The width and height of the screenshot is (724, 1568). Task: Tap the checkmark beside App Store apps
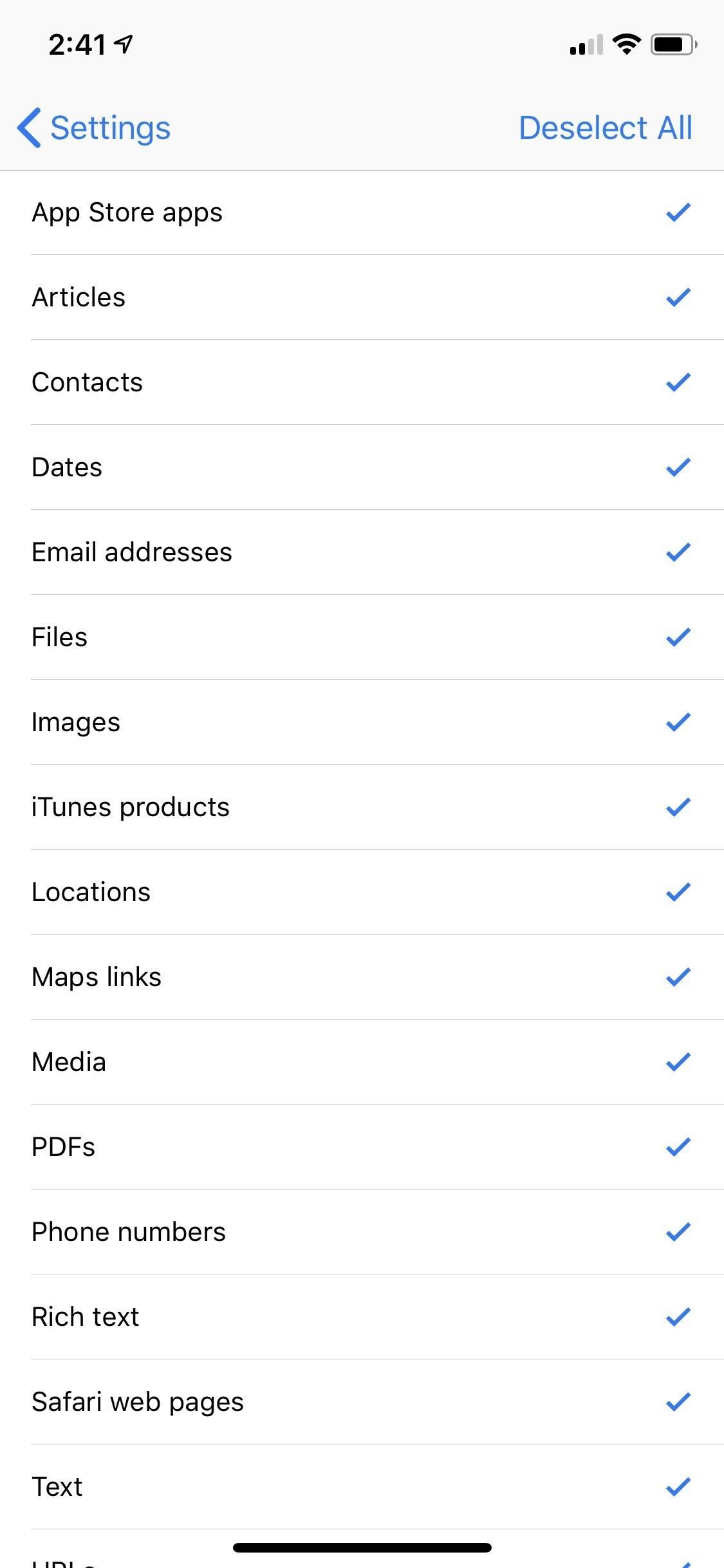click(x=678, y=212)
